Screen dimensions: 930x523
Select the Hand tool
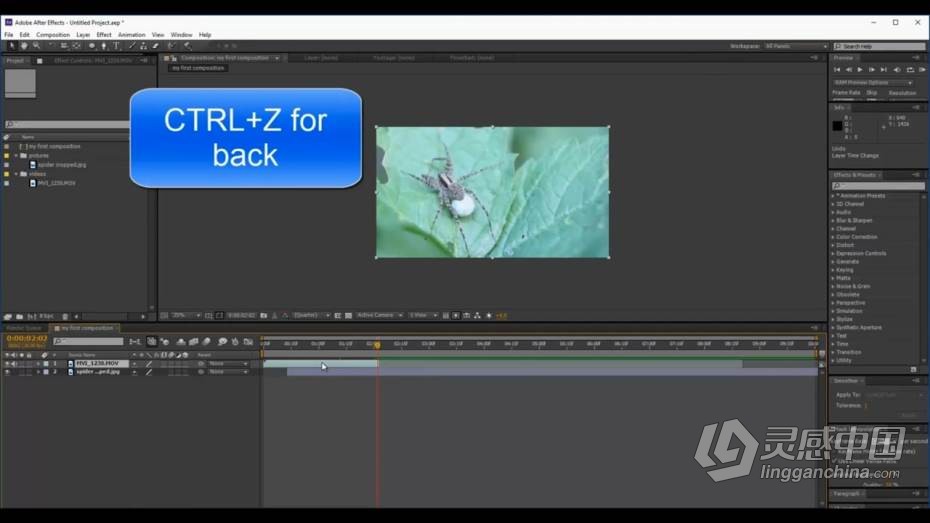[24, 46]
